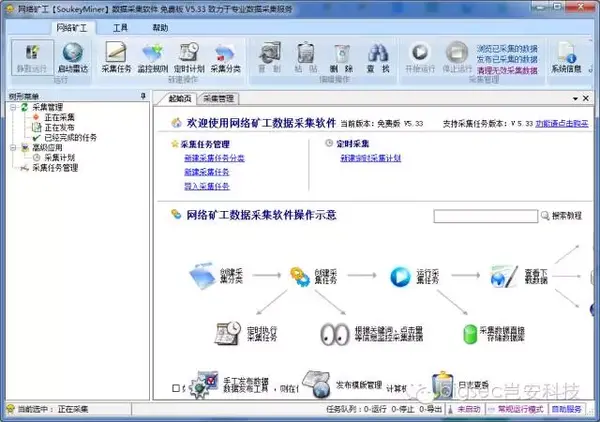Click 清理无效采集数据 in ribbon
The height and width of the screenshot is (422, 600).
[507, 70]
